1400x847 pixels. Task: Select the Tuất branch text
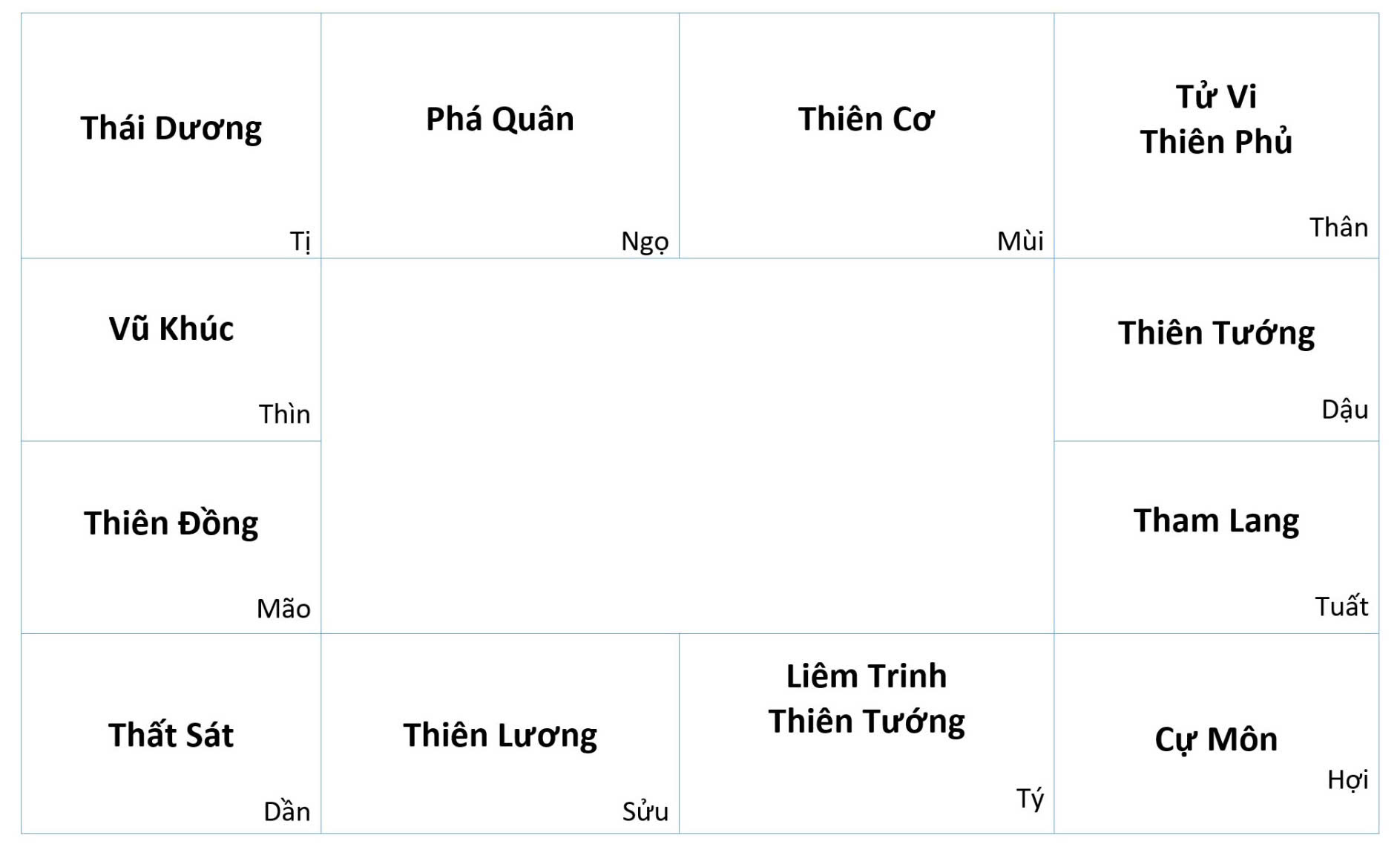(1341, 607)
